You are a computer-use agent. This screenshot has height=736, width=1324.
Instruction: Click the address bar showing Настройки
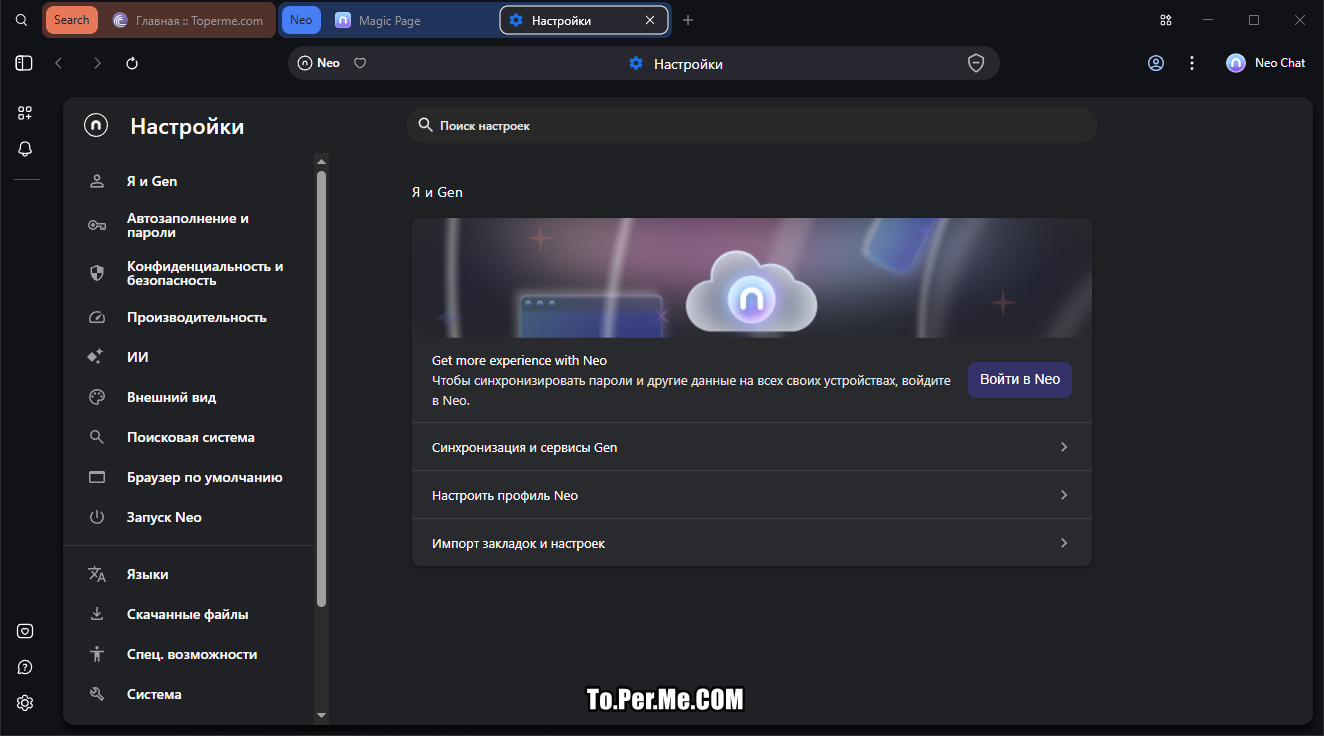tap(644, 63)
